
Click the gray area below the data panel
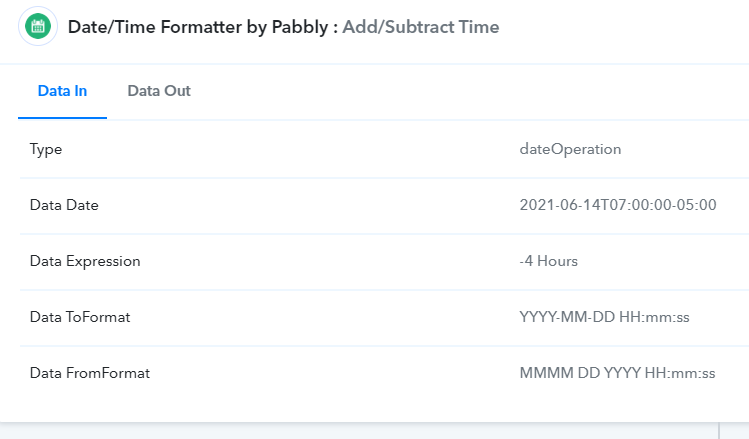point(358,431)
